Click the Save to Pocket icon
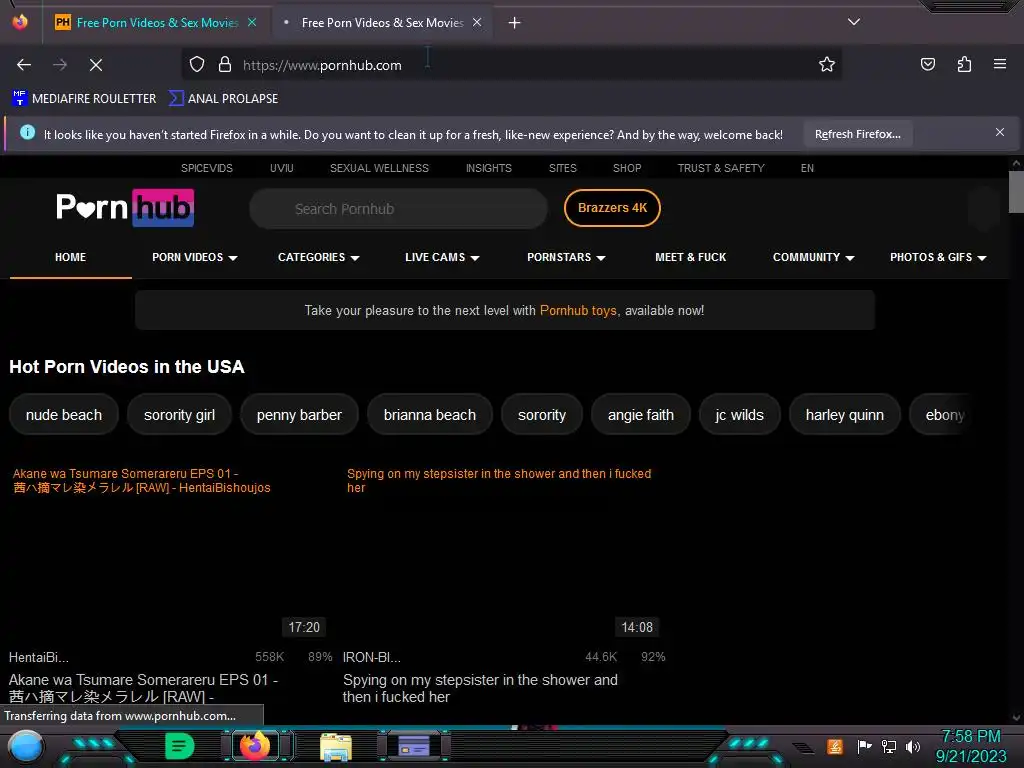1024x768 pixels. (x=927, y=64)
